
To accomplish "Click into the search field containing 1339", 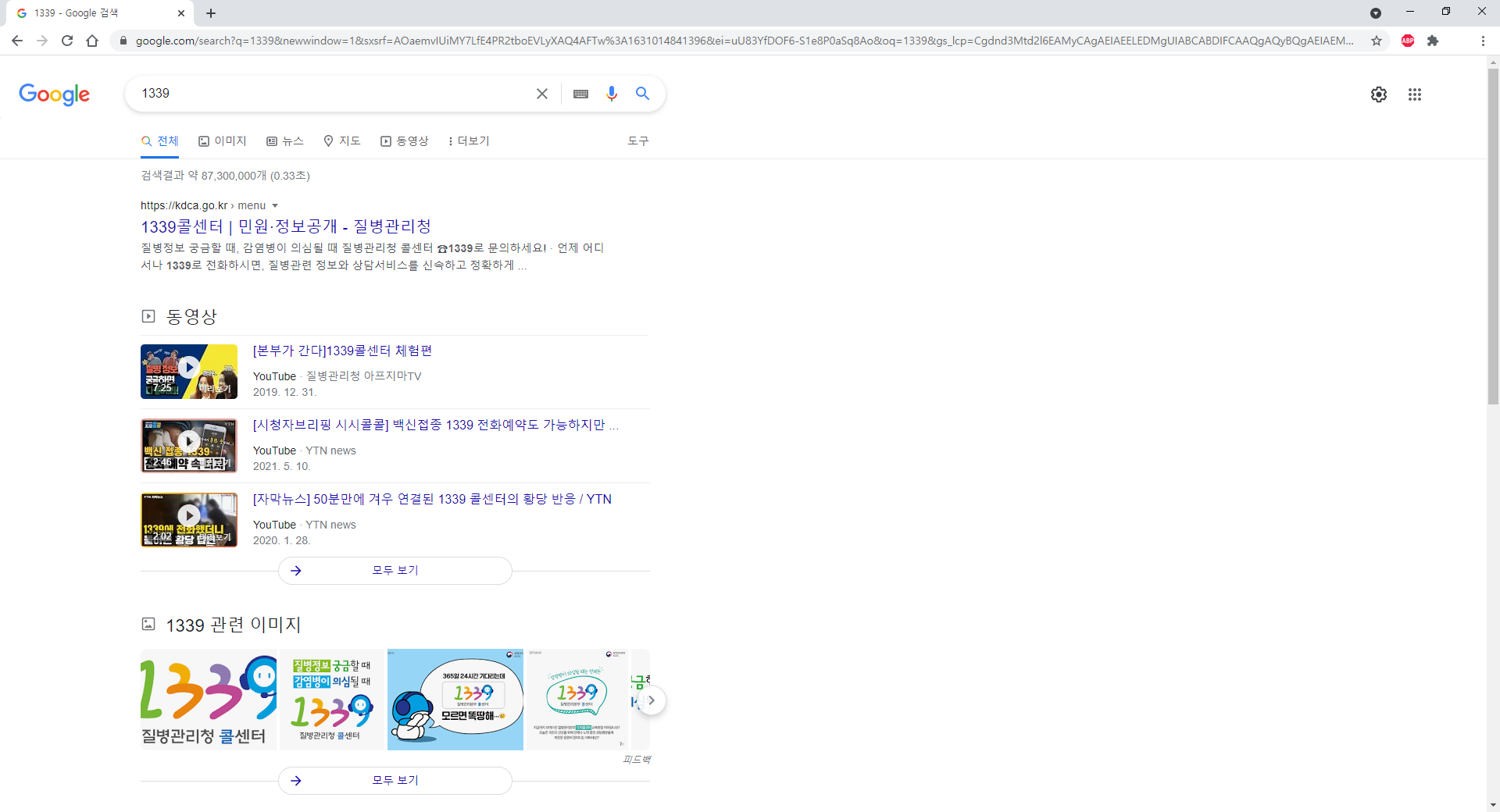I will point(332,94).
